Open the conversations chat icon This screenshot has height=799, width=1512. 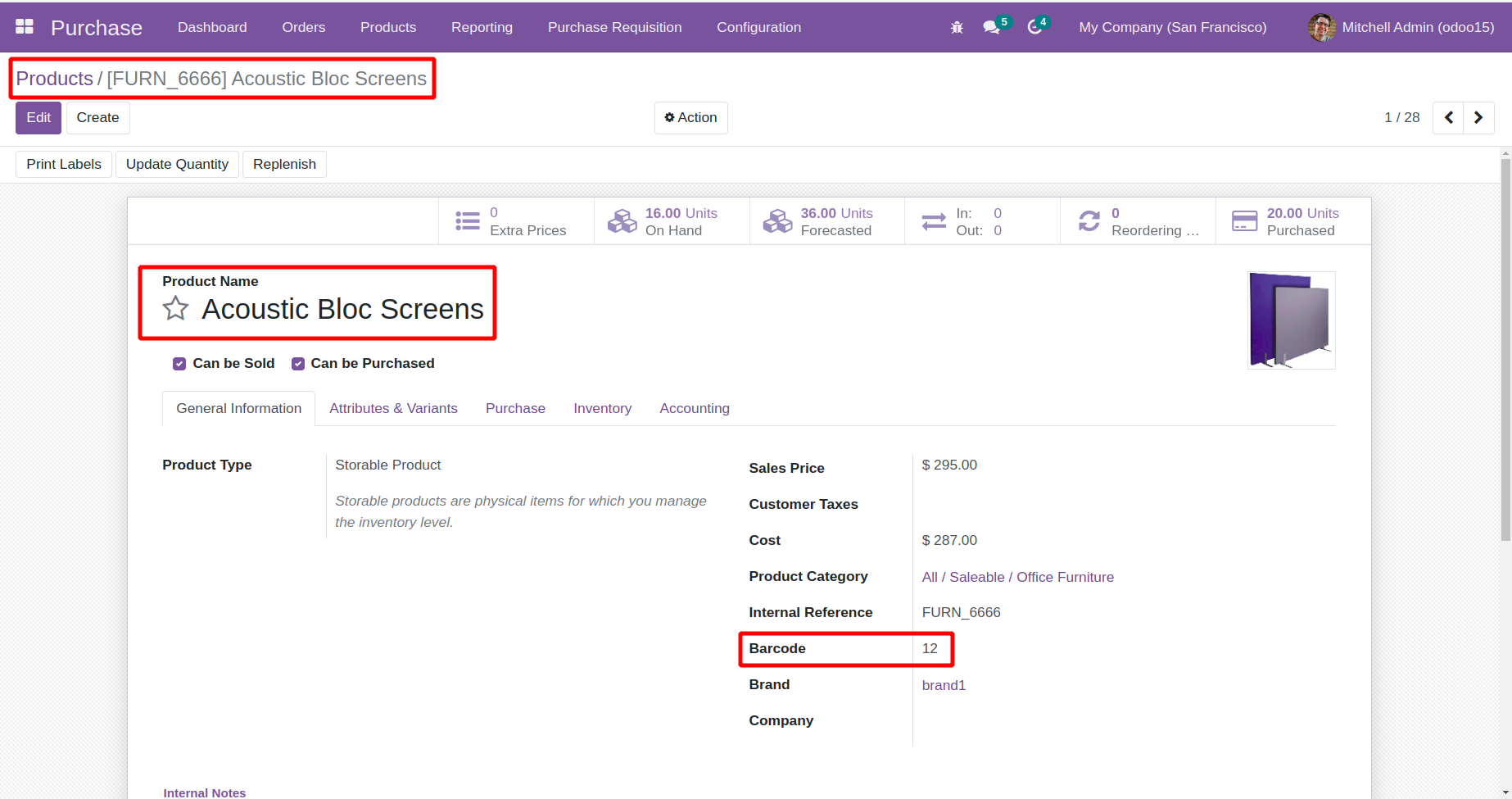(992, 27)
